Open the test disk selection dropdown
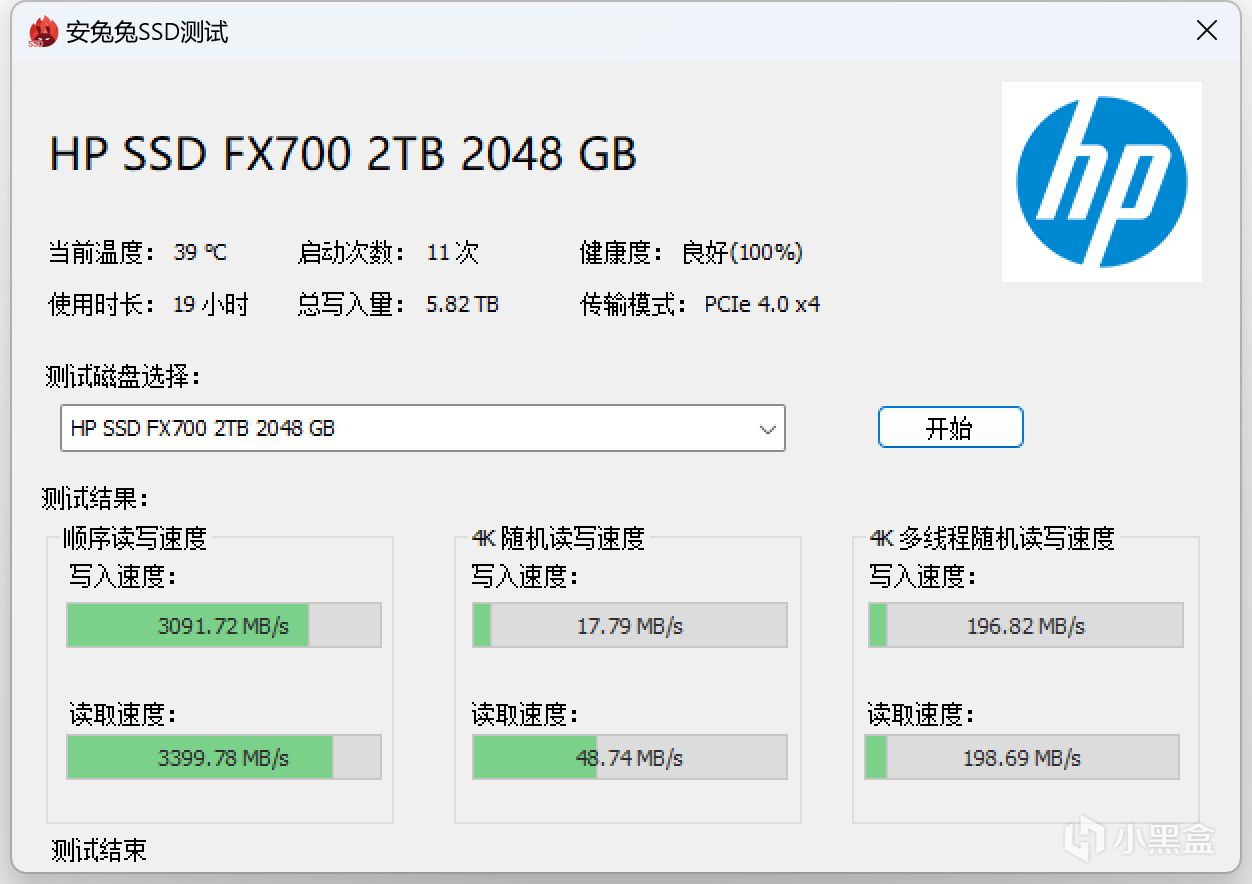Screen dimensions: 1252x884 coord(422,428)
